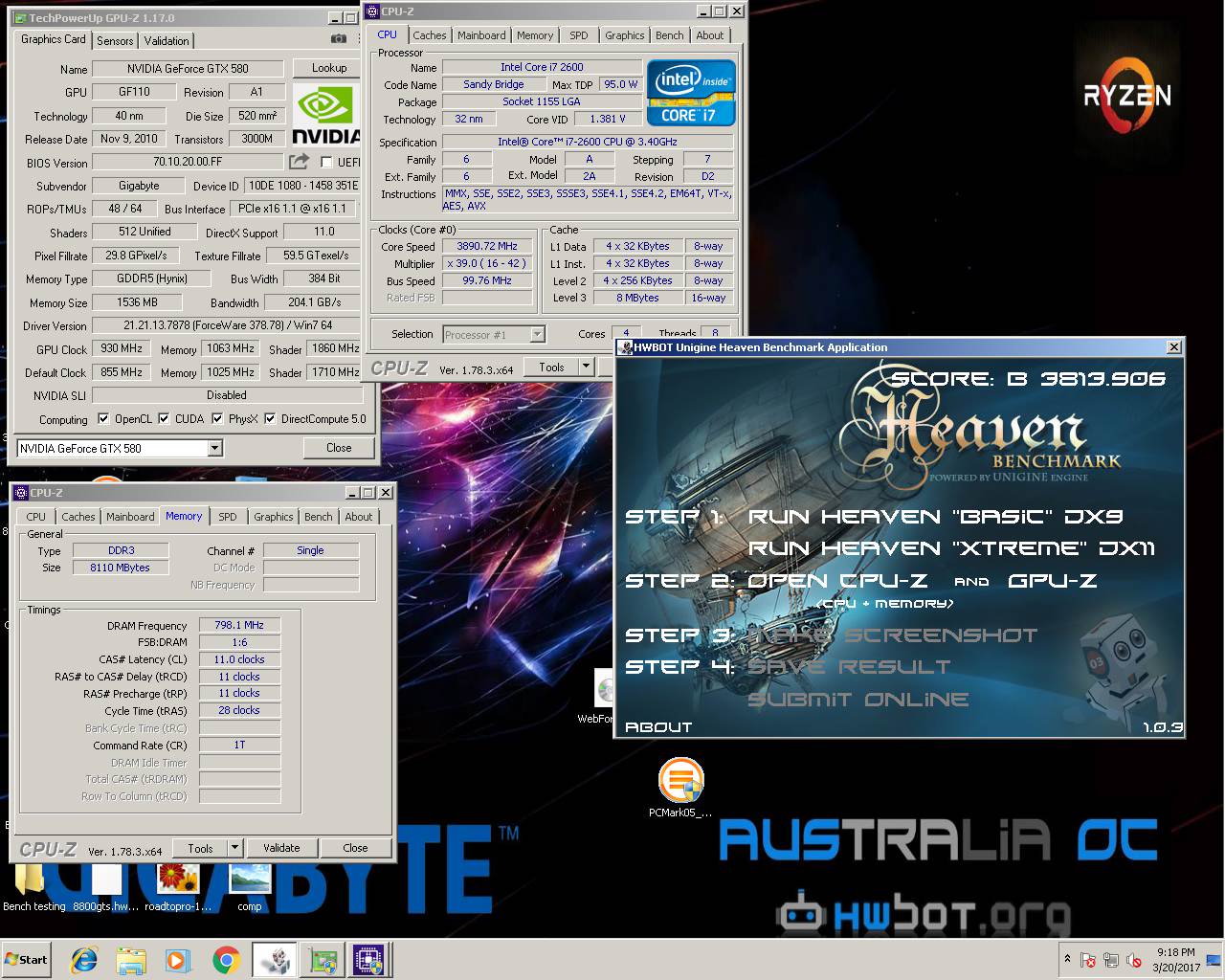Open the Bench tab in CPU-Z CPU window
The height and width of the screenshot is (980, 1225).
point(670,35)
